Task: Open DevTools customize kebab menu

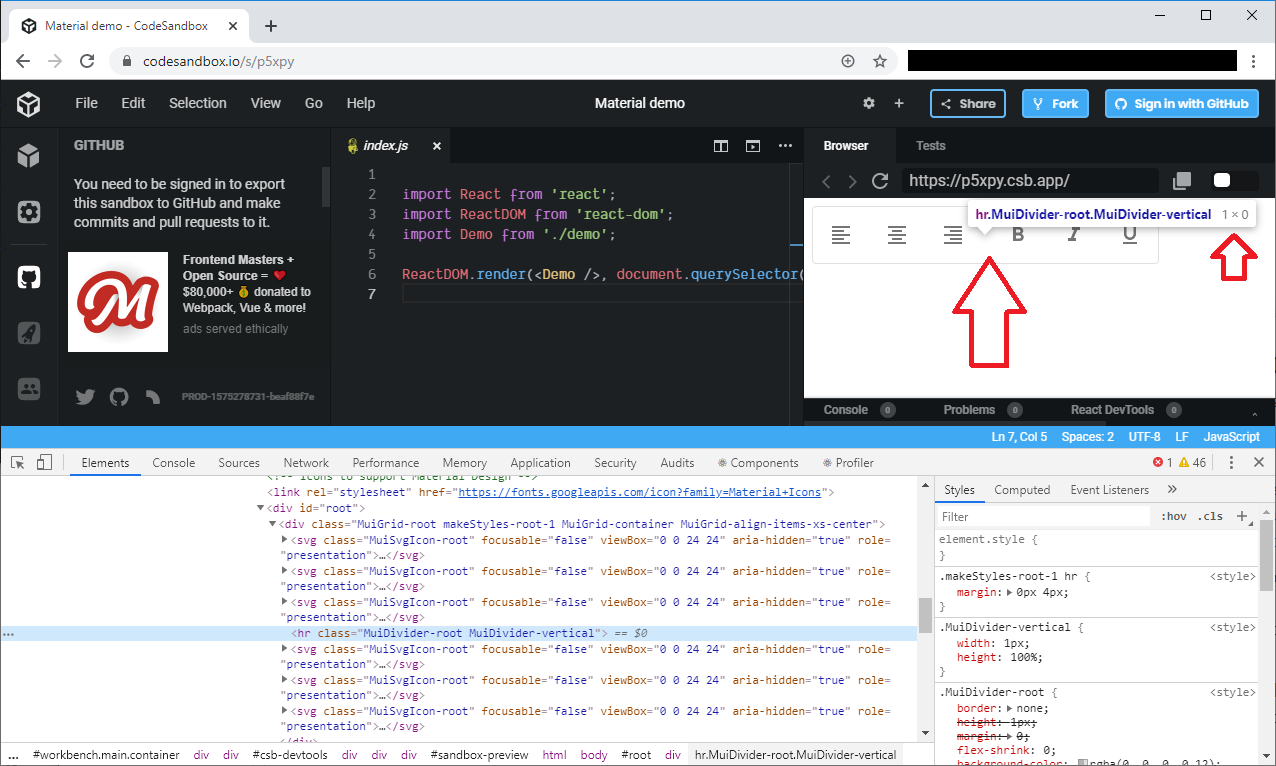Action: [x=1231, y=462]
